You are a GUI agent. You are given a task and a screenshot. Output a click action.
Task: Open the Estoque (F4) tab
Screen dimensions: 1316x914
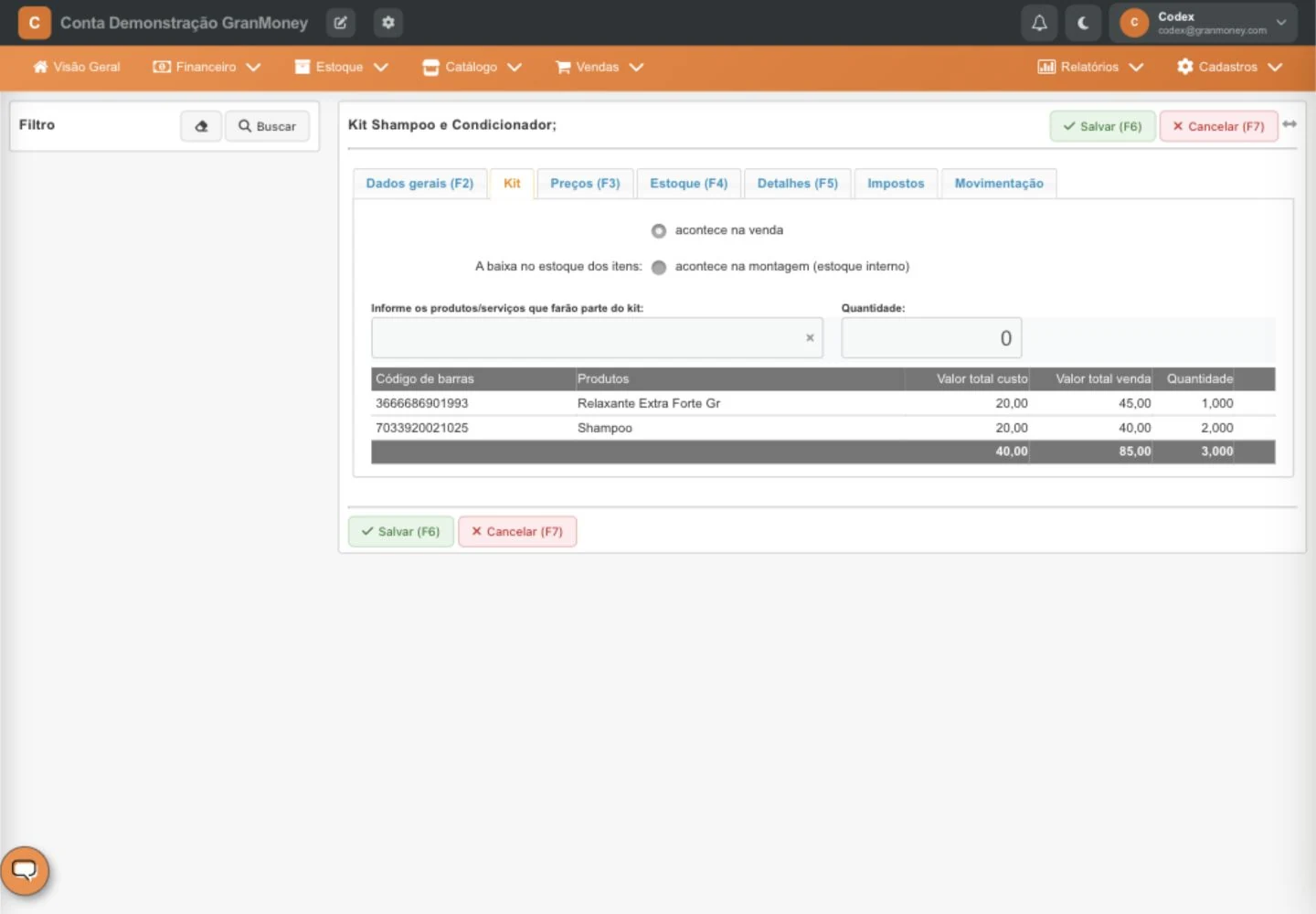(x=689, y=184)
